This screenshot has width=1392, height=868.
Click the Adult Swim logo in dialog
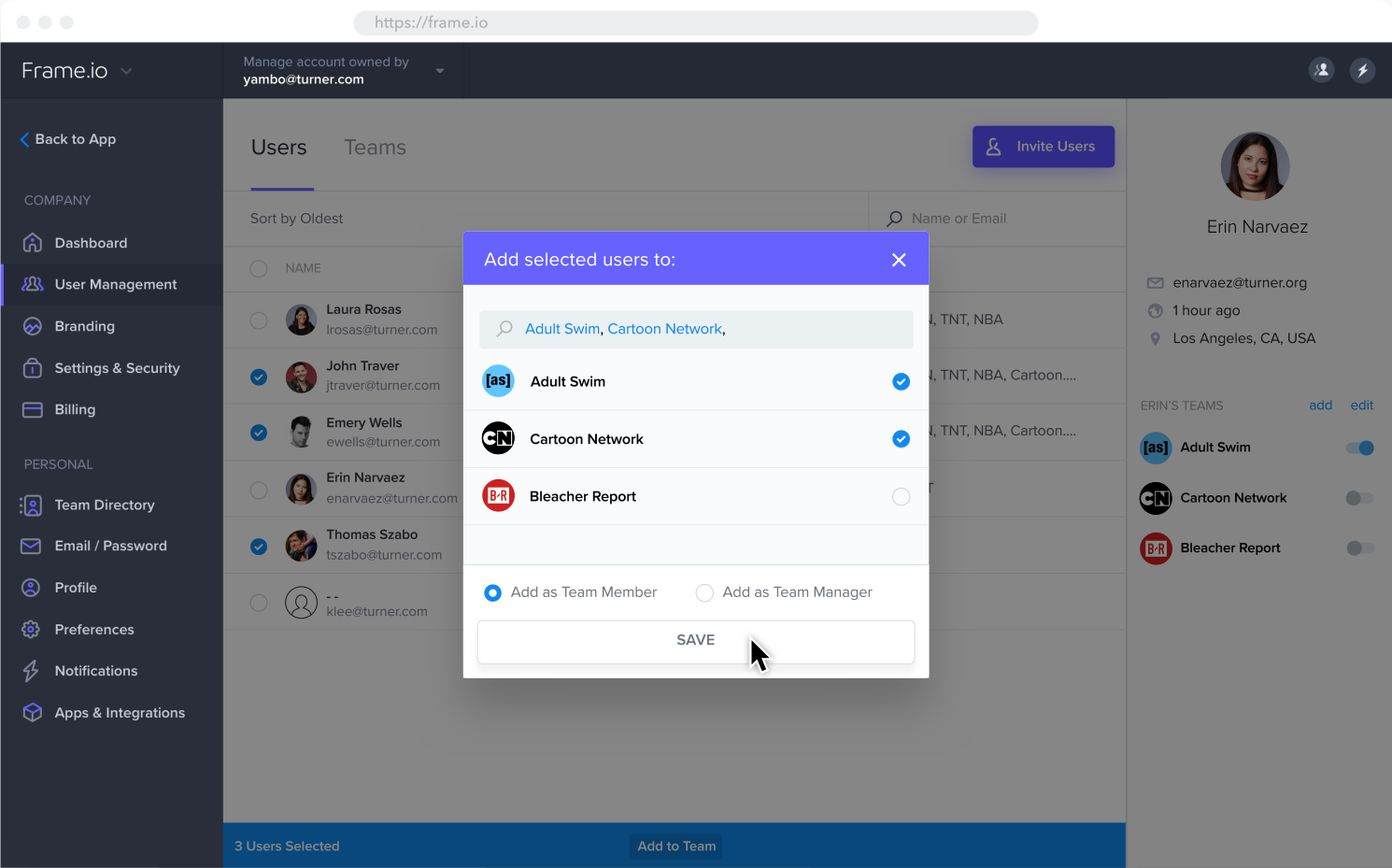pyautogui.click(x=499, y=381)
